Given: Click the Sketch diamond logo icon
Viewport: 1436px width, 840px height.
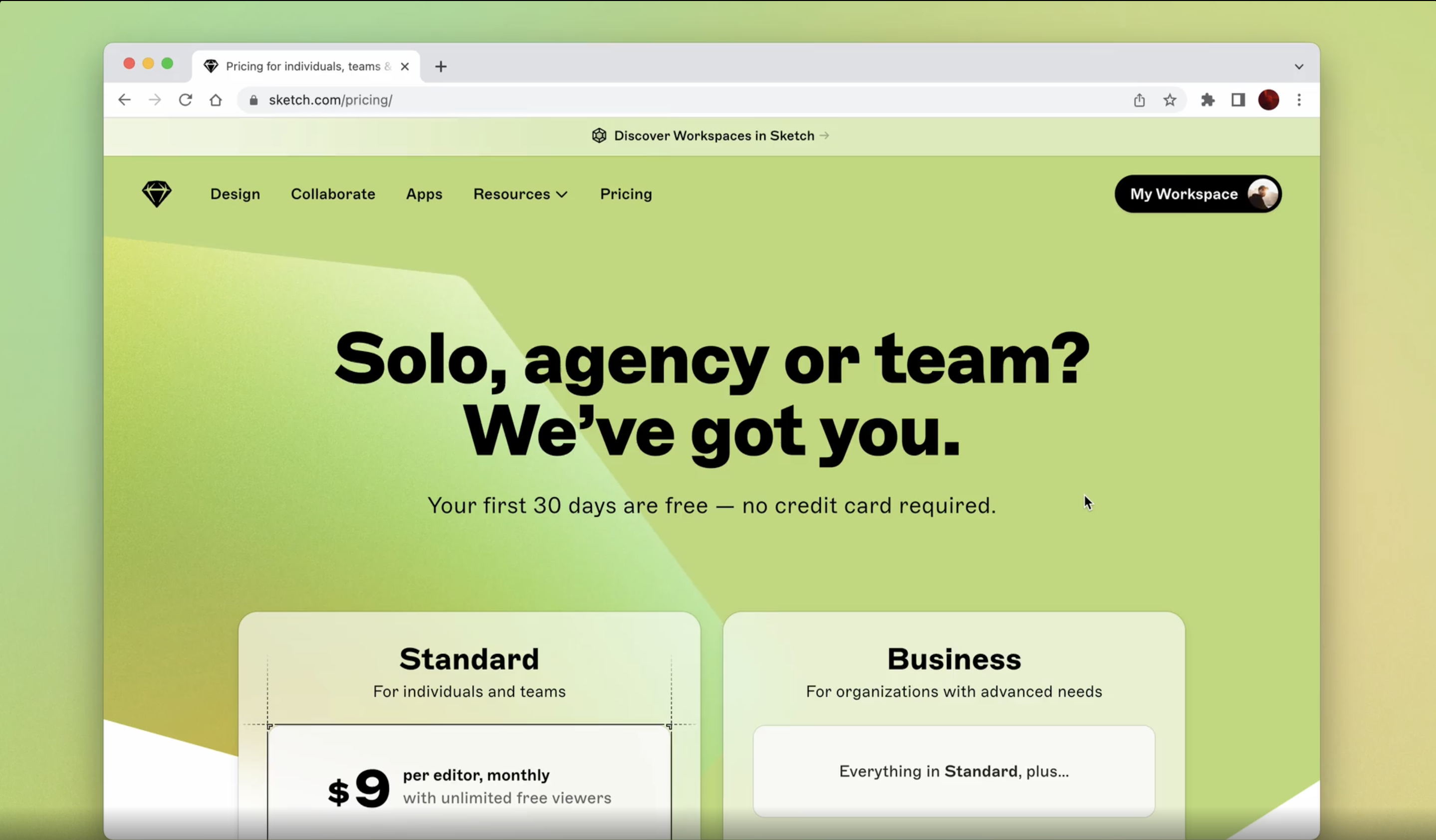Looking at the screenshot, I should [157, 194].
